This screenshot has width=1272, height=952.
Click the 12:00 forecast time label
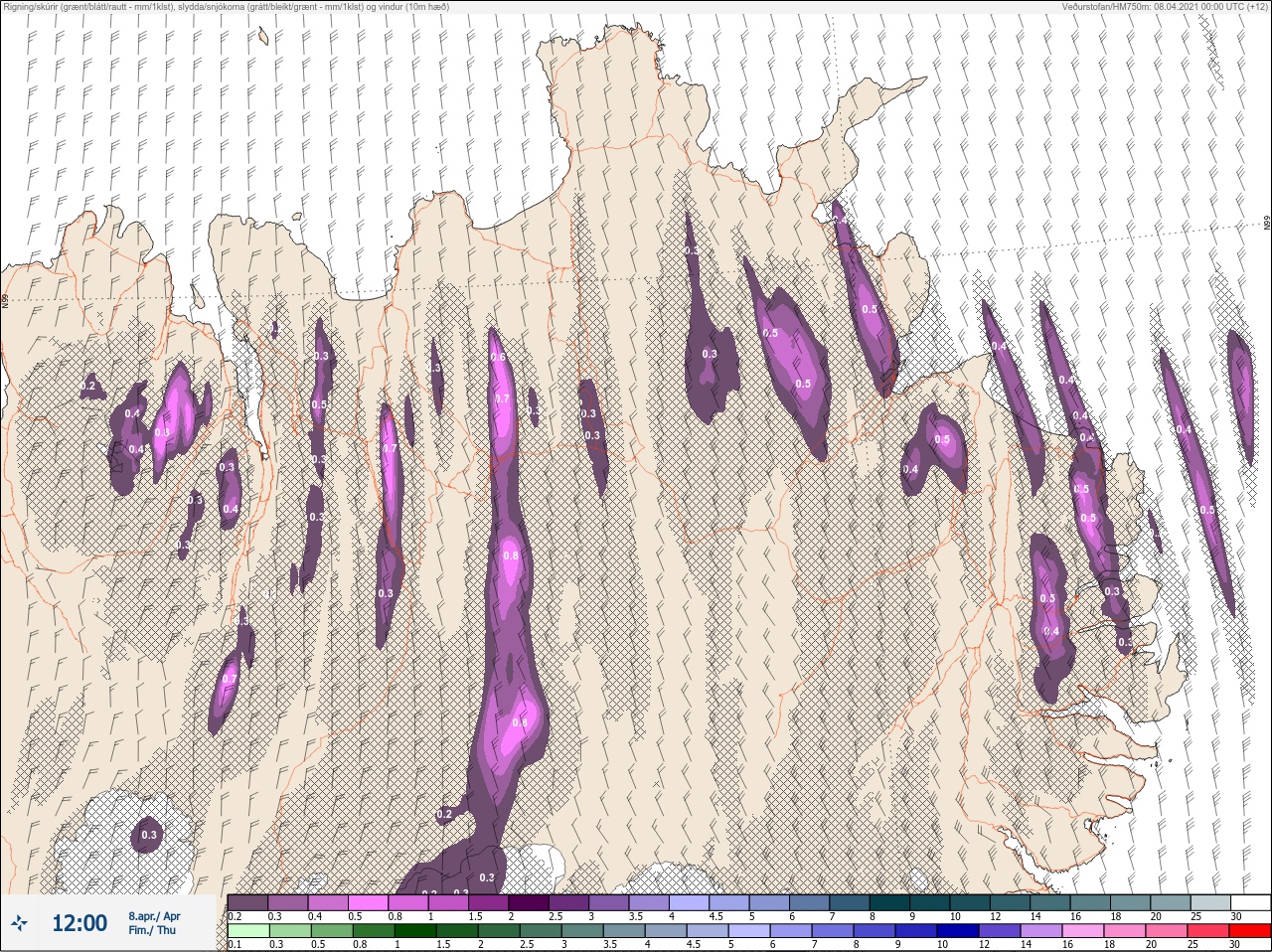pos(79,923)
